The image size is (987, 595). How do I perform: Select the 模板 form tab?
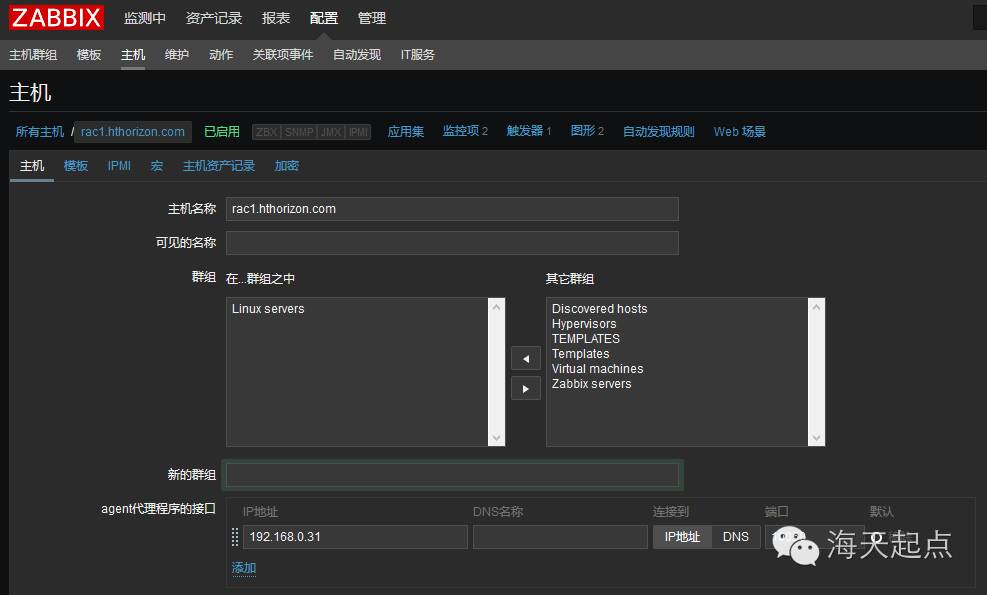coord(76,166)
